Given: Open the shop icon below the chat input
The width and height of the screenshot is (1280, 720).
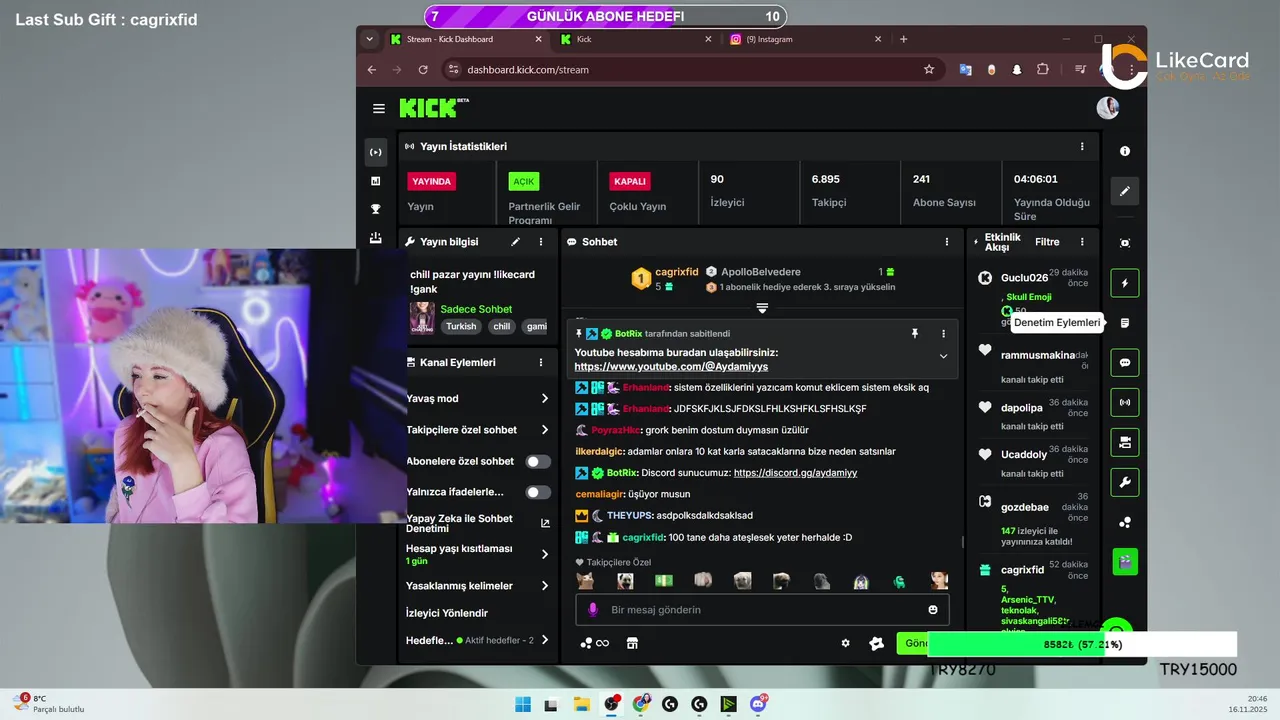Looking at the screenshot, I should point(632,643).
